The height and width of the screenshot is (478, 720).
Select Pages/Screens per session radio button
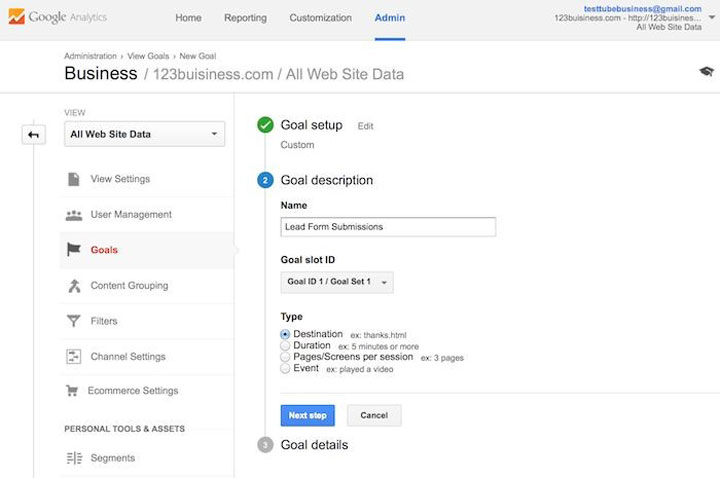(x=286, y=357)
